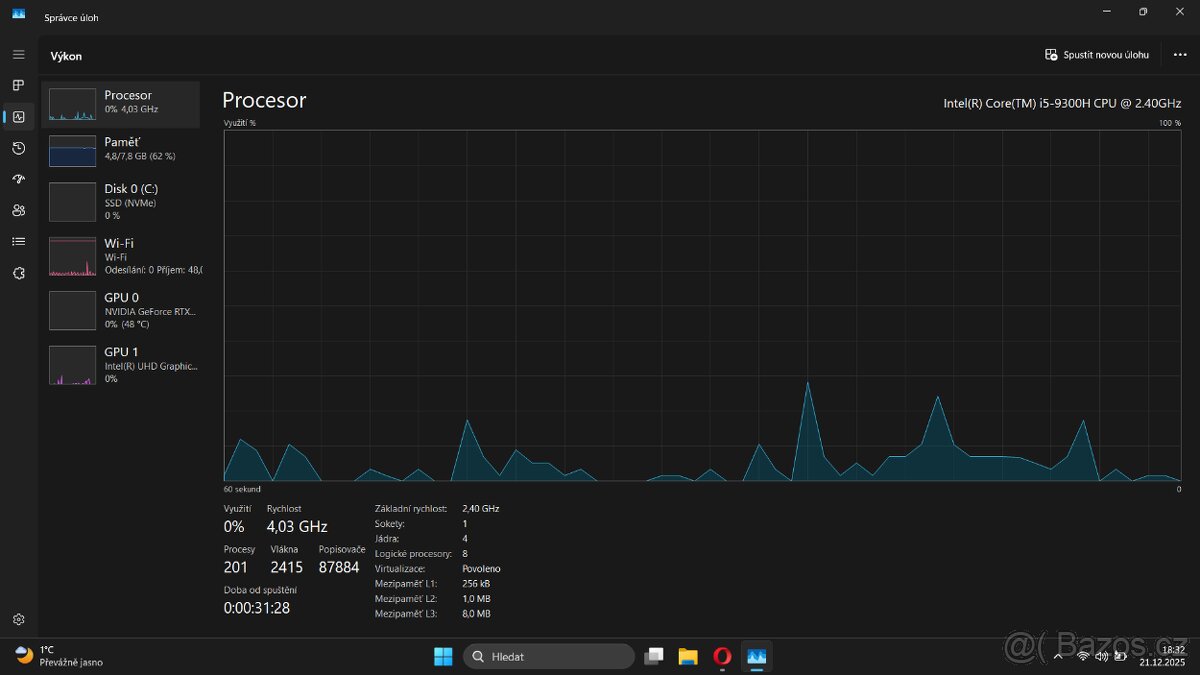Open the three-dot more options menu
Viewport: 1200px width, 675px height.
1180,55
